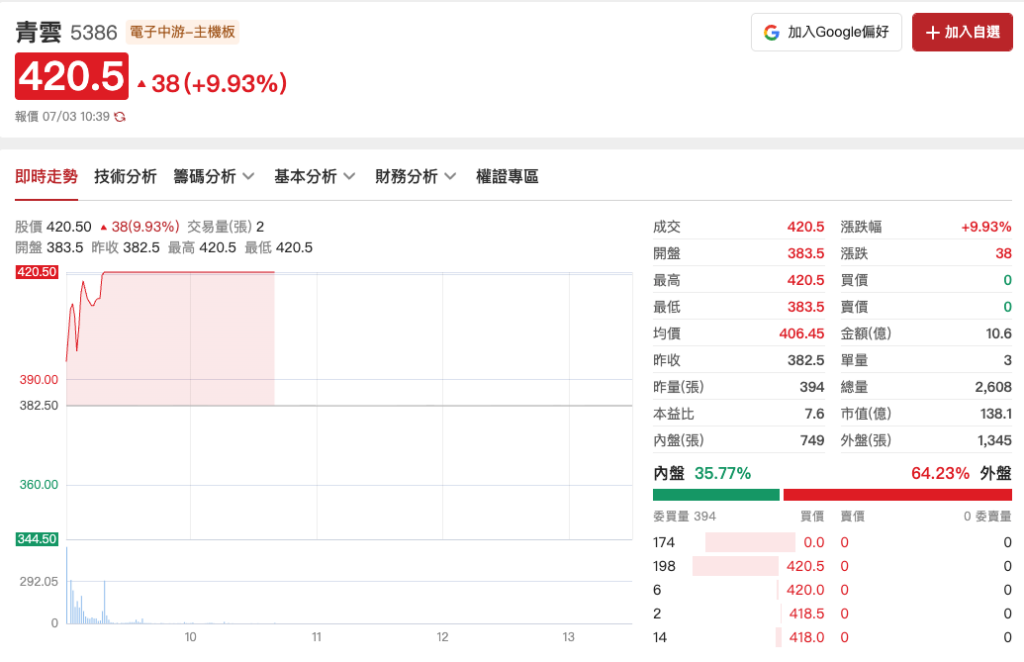Click the 本益比 7.6 value
This screenshot has width=1024, height=662.
(x=814, y=414)
